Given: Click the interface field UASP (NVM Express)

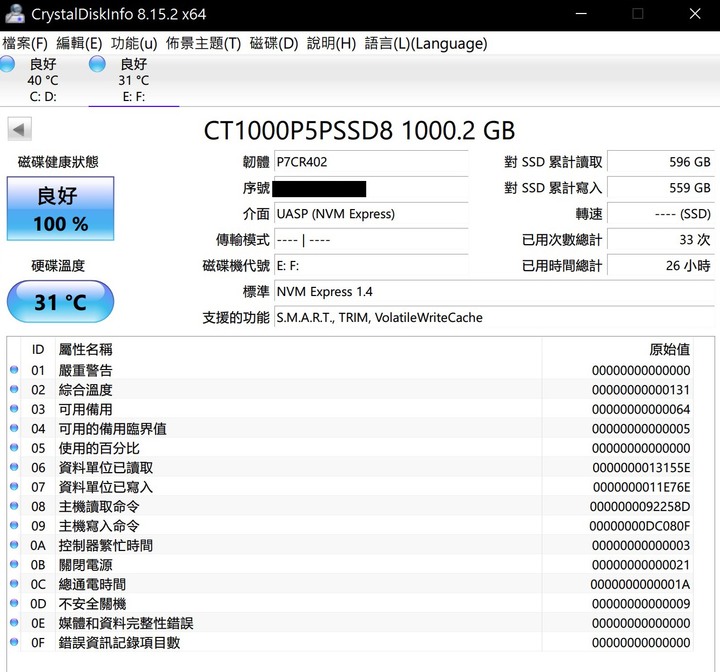Looking at the screenshot, I should tap(371, 214).
